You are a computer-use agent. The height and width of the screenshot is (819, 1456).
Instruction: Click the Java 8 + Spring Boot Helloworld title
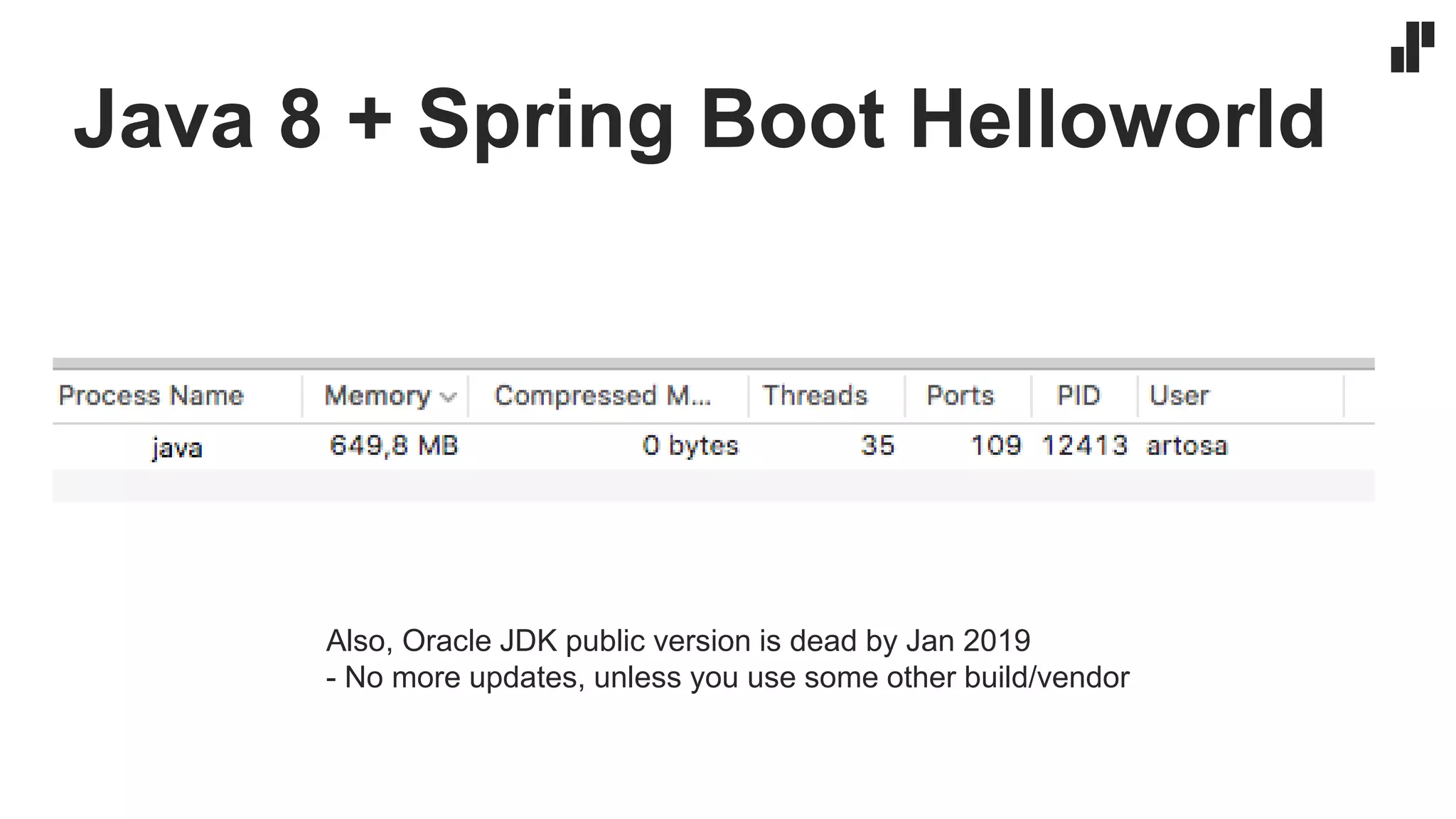[x=700, y=119]
